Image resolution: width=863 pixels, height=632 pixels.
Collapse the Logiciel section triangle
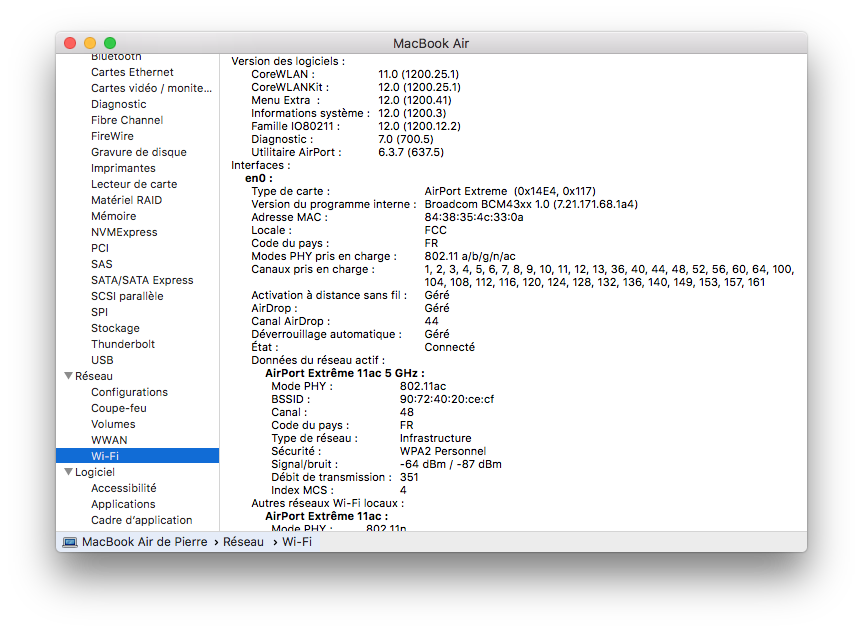pyautogui.click(x=68, y=472)
